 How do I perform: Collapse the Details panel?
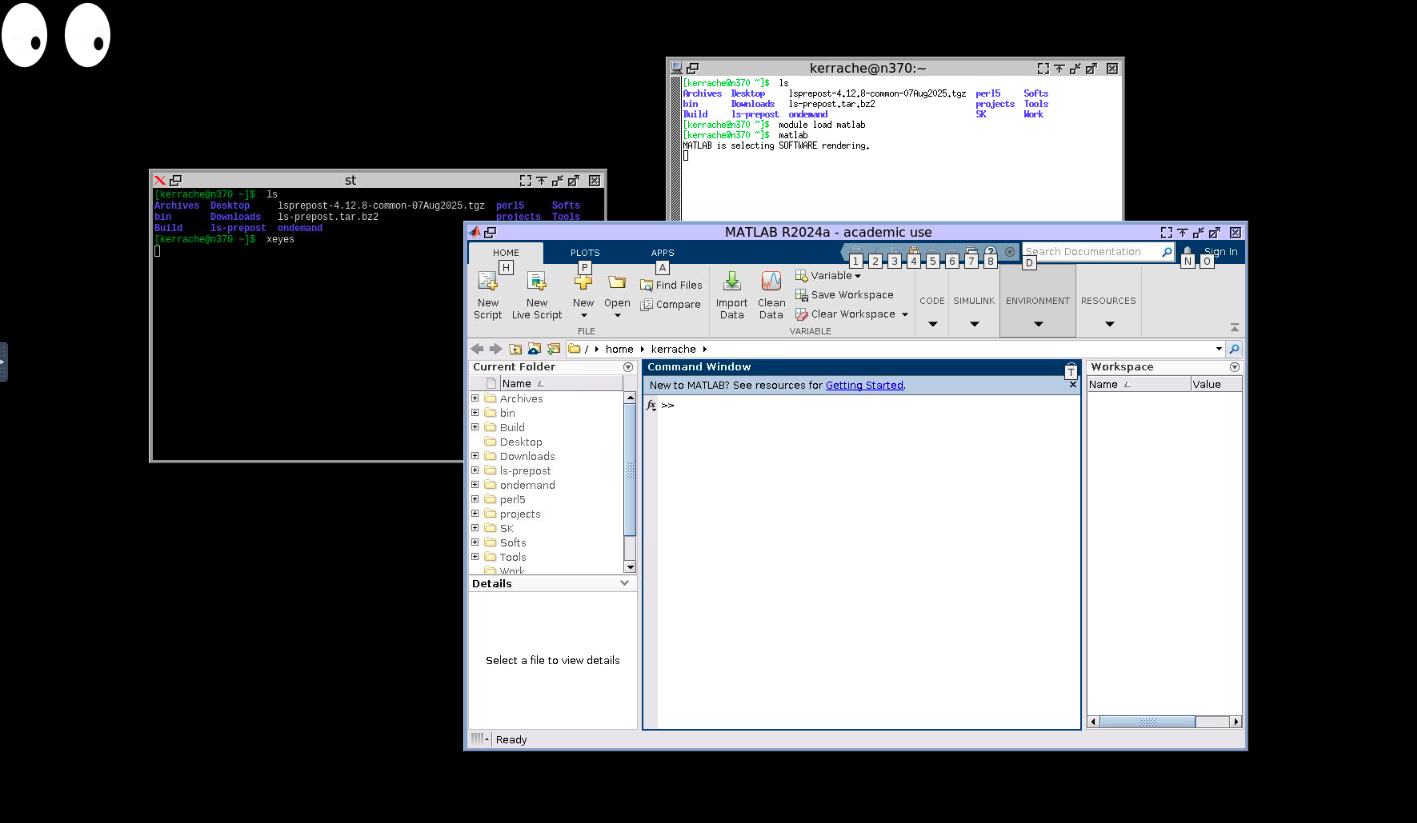pos(625,583)
